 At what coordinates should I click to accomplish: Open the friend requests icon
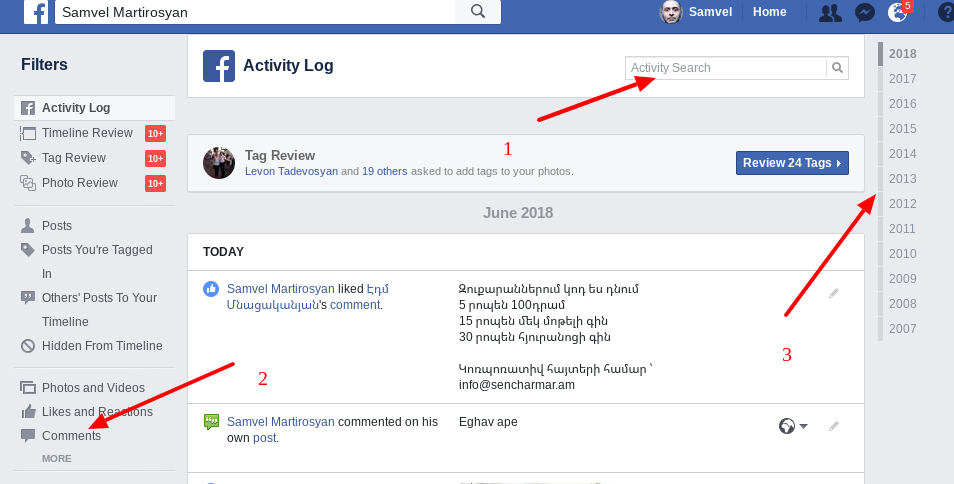coord(830,12)
